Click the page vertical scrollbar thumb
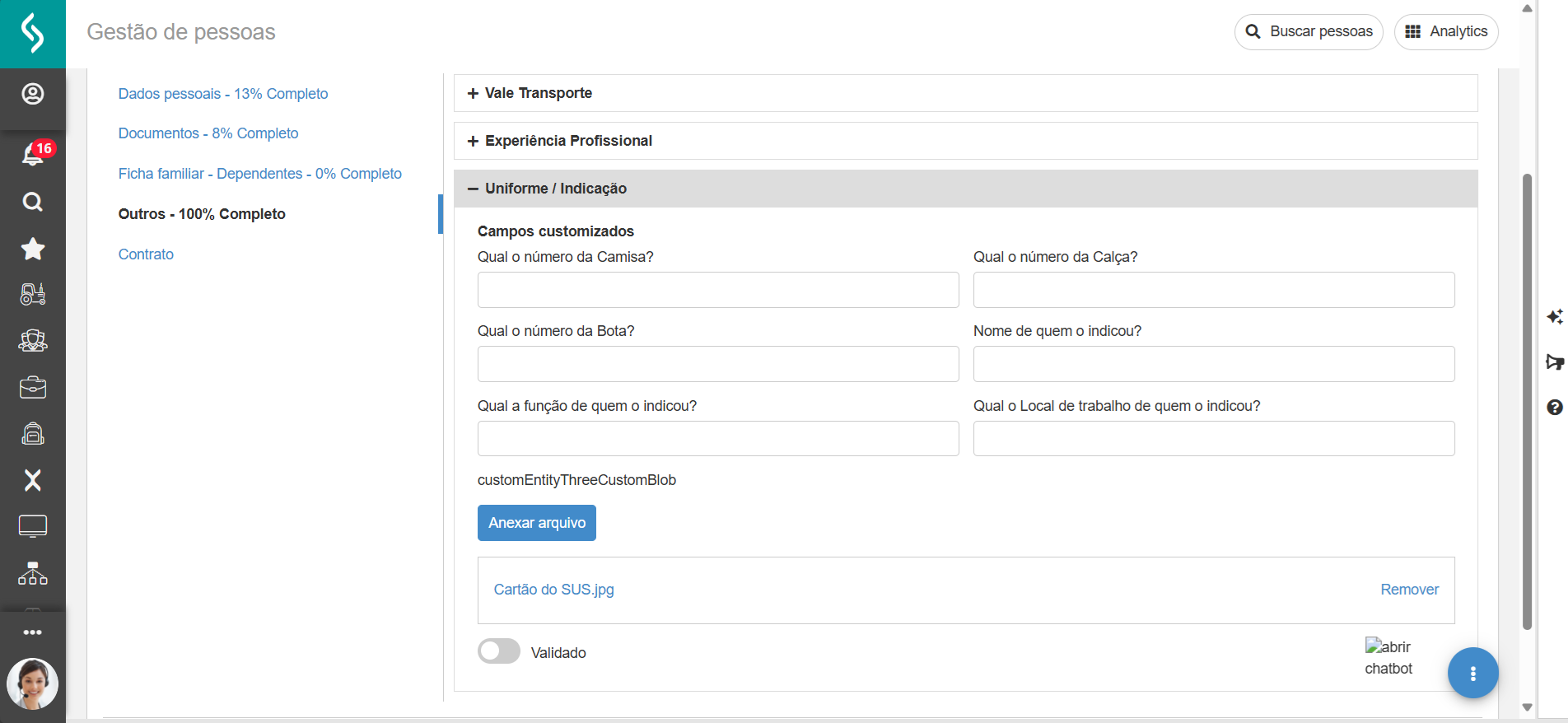1568x723 pixels. [1528, 402]
